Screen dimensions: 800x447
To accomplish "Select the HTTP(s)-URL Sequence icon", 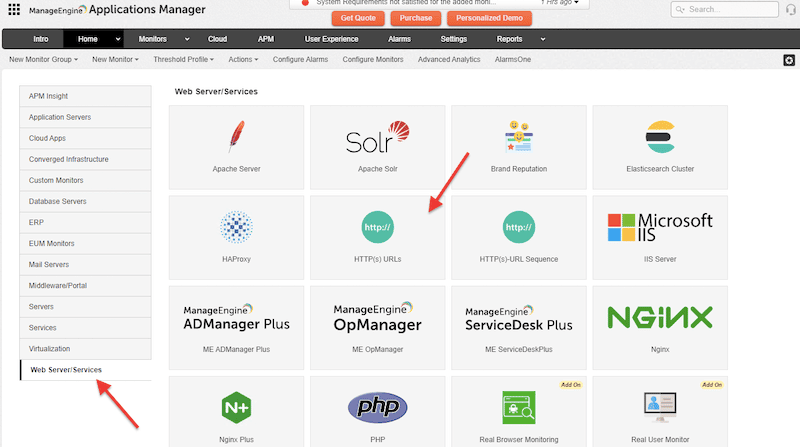I will pyautogui.click(x=519, y=227).
